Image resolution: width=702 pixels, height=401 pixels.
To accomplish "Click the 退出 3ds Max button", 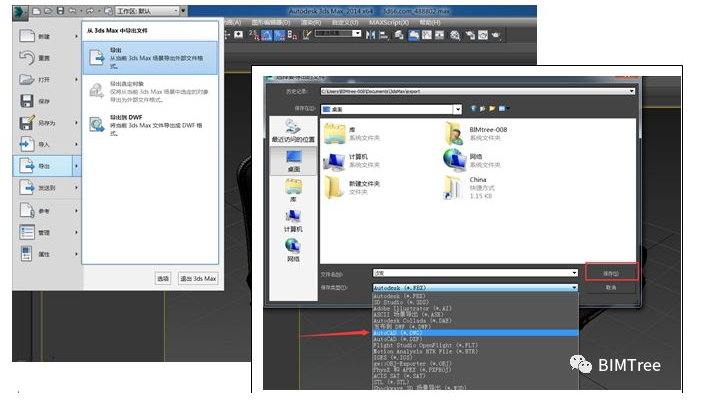I will click(198, 278).
